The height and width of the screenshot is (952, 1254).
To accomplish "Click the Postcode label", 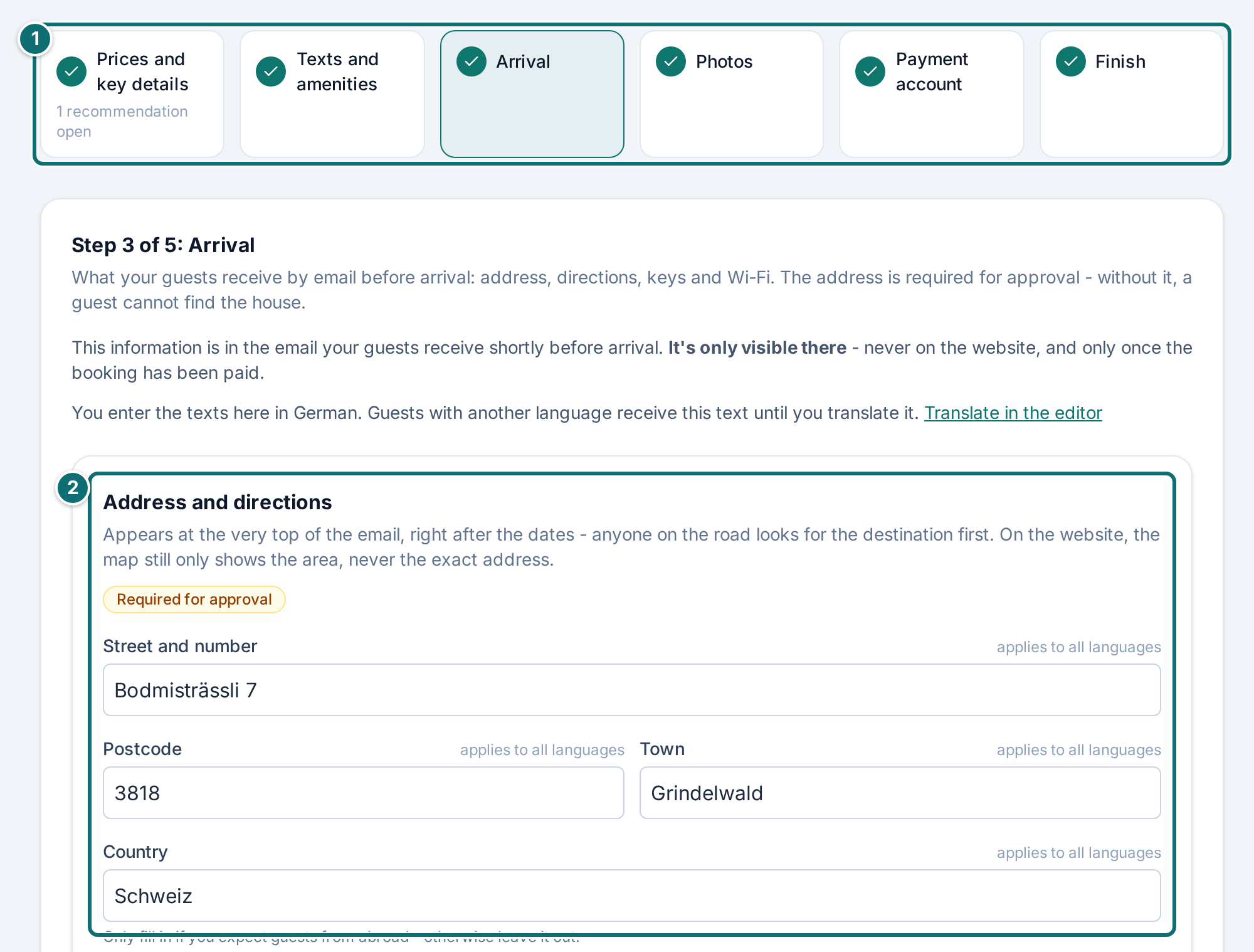I will pos(142,749).
